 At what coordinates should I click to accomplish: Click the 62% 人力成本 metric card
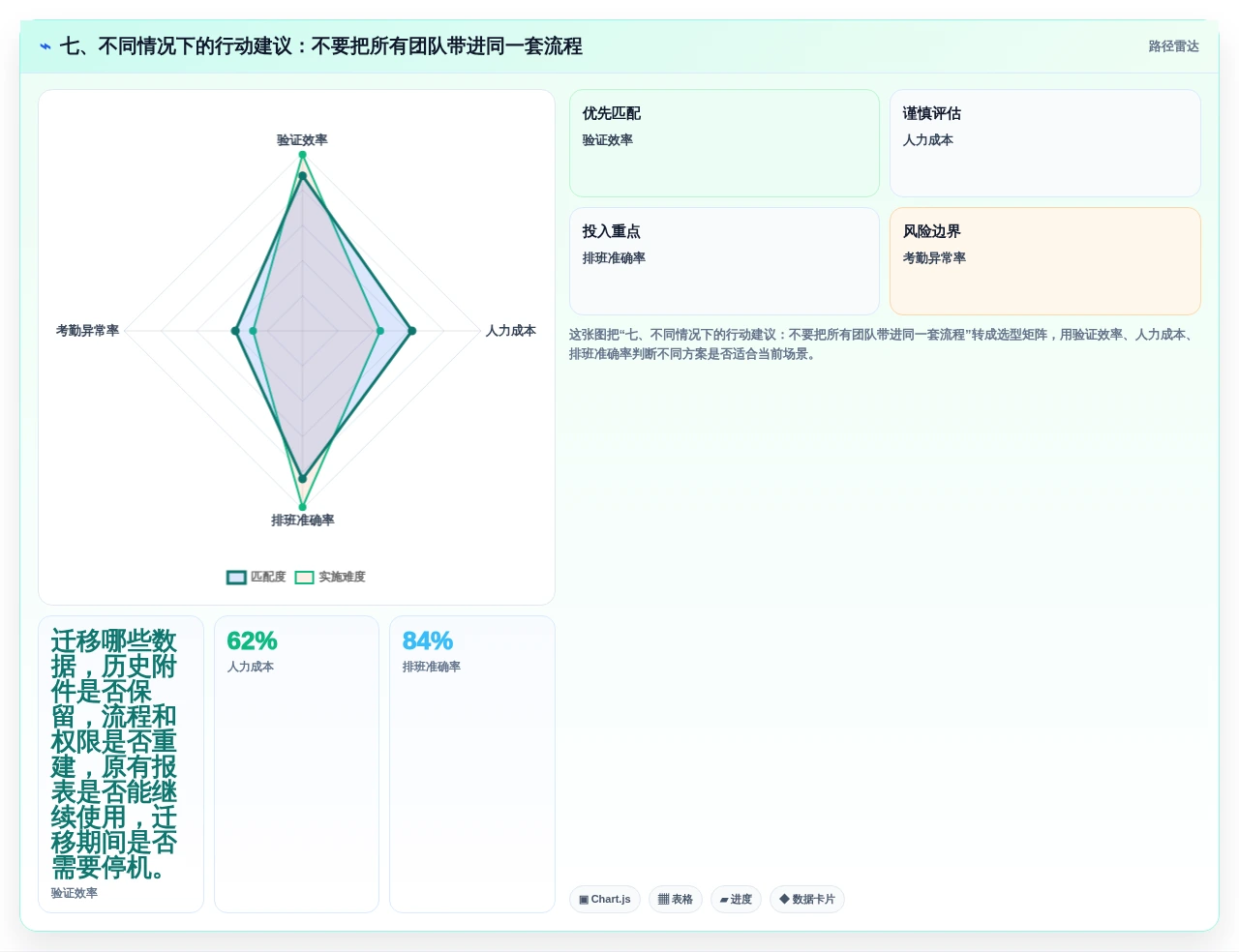coord(296,764)
